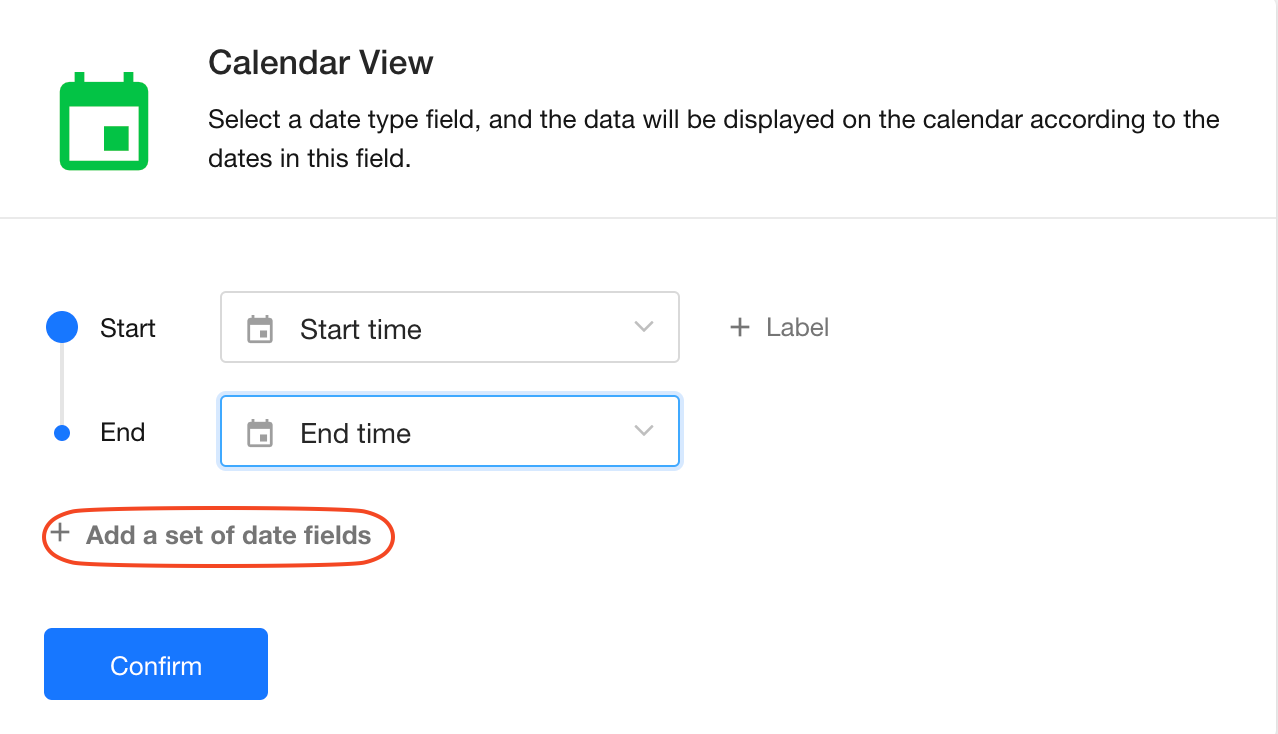
Task: Click the Start row label
Action: point(128,328)
